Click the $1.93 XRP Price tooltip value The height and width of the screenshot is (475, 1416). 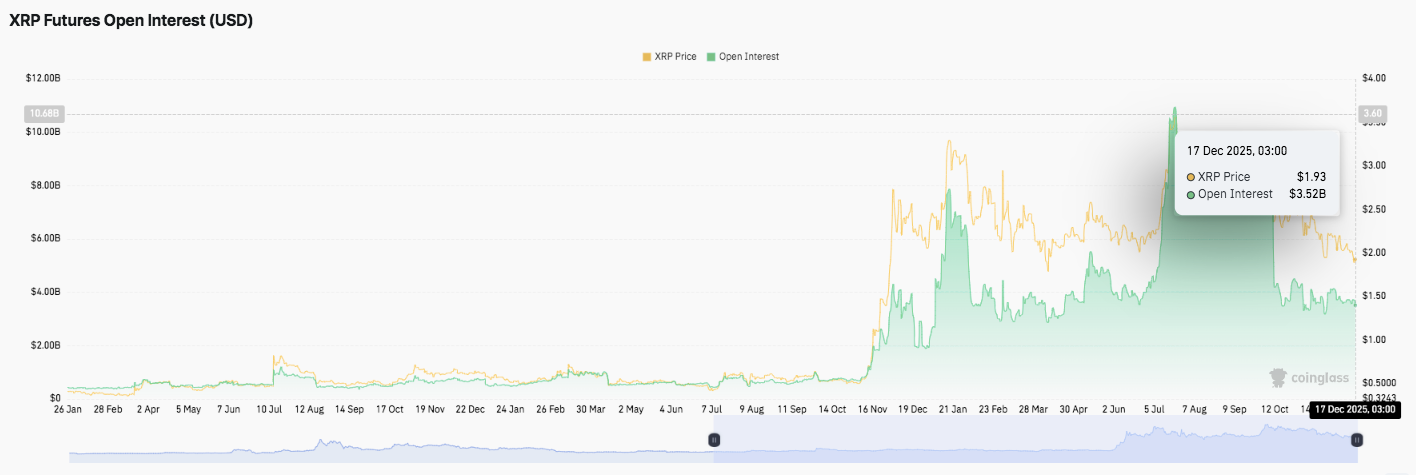[1311, 177]
